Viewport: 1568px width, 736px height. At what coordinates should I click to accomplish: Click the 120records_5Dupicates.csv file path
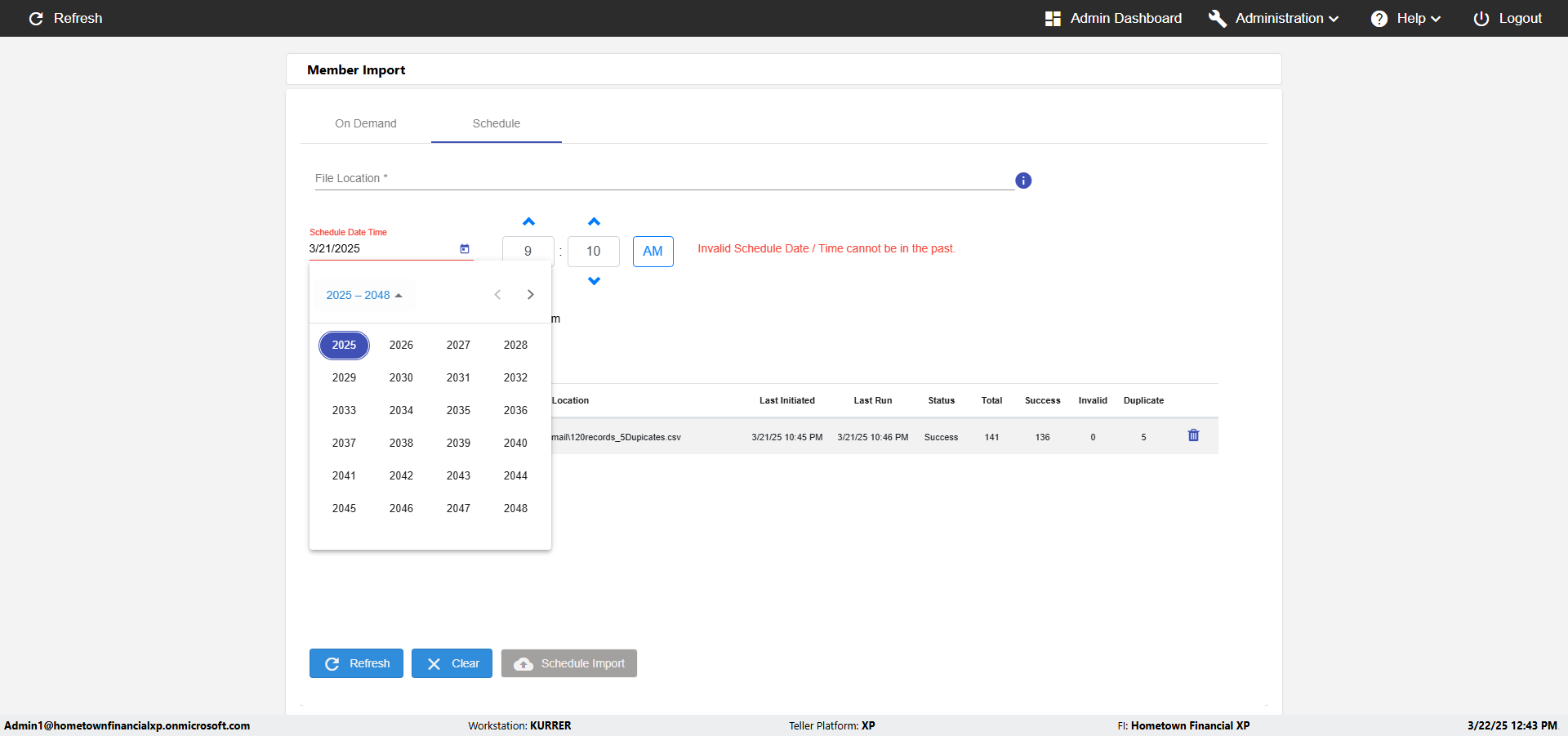pos(617,437)
